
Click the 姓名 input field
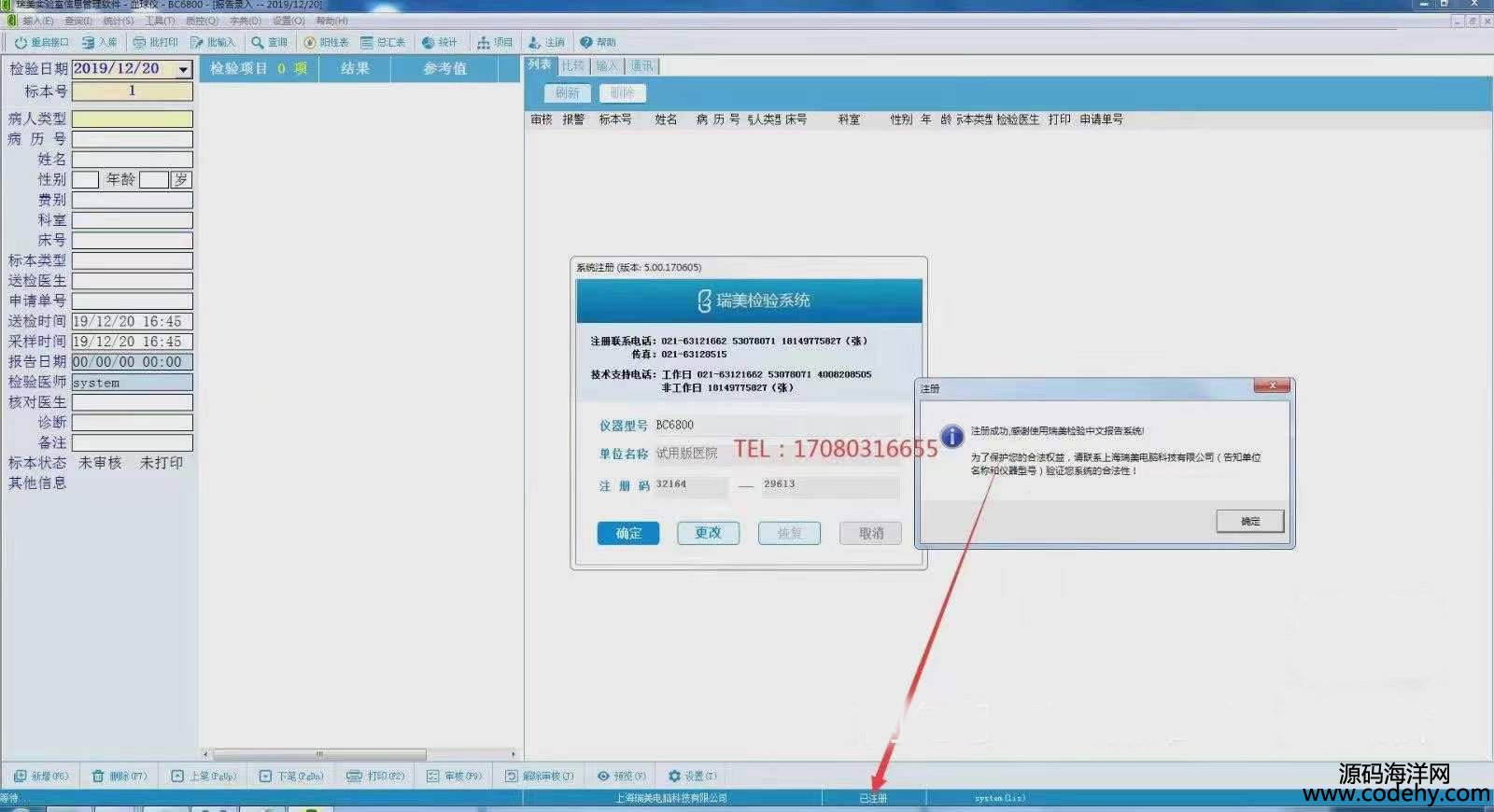133,160
